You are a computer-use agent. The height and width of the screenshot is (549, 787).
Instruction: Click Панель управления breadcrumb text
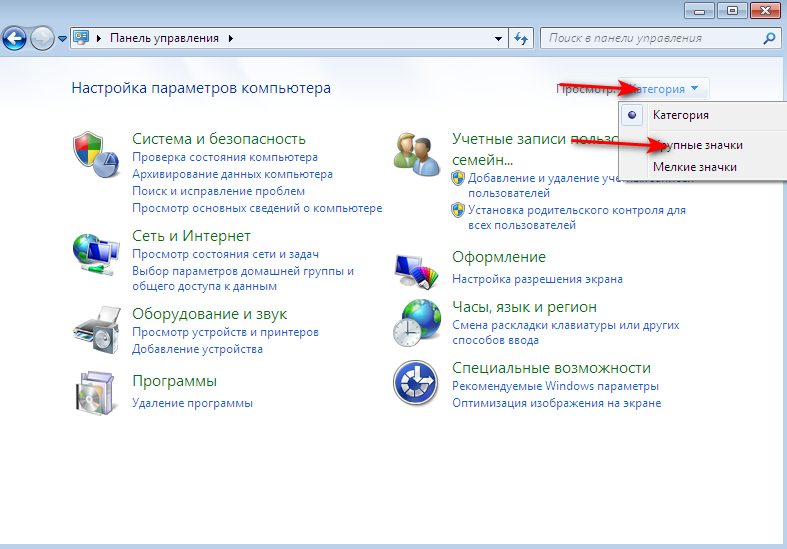(164, 38)
